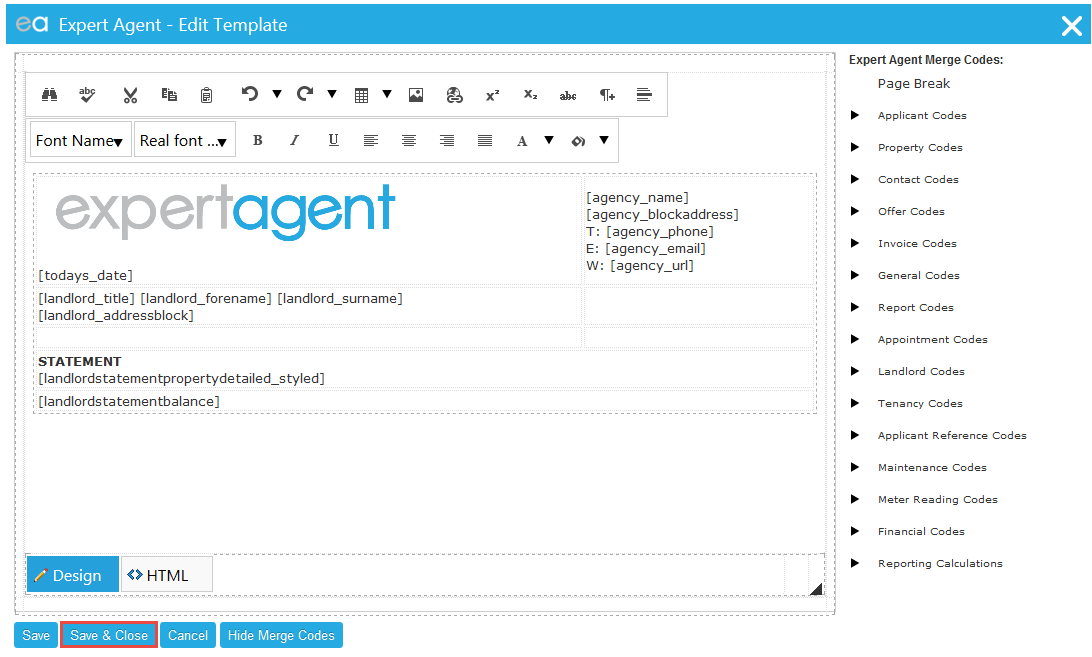Open the table options dropdown arrow

387,94
